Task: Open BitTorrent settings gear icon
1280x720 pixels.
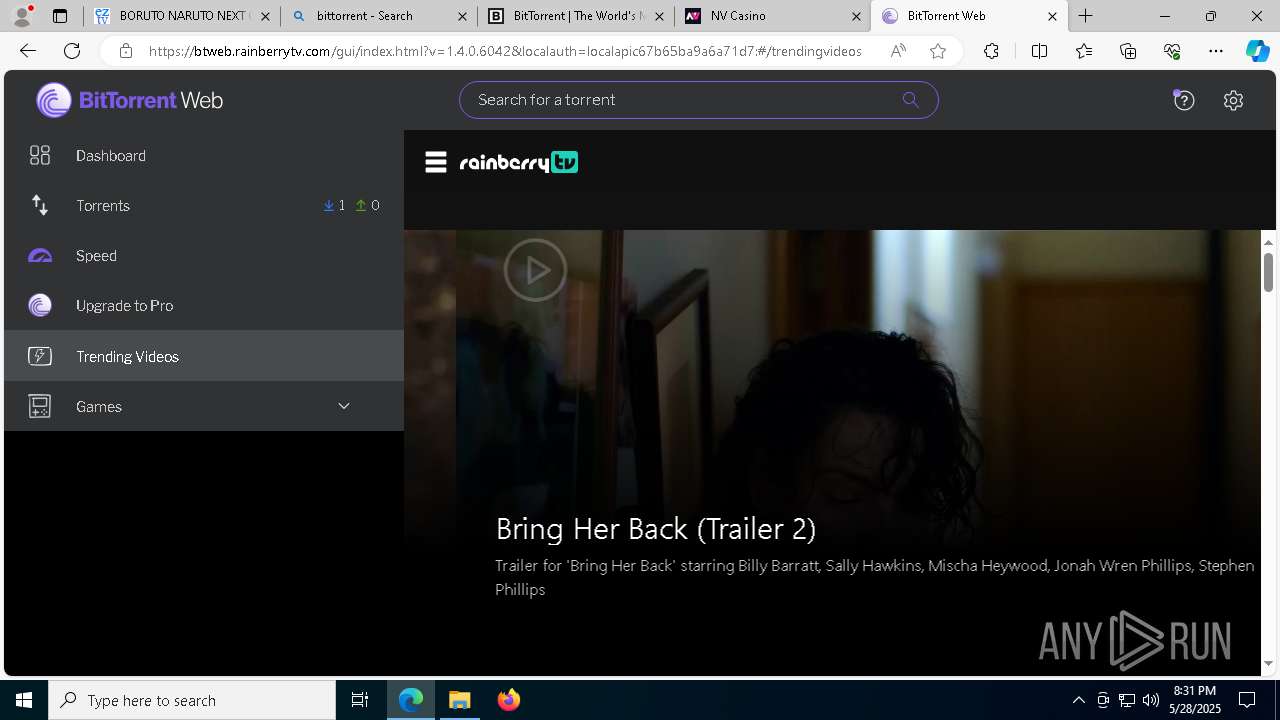Action: [1233, 100]
